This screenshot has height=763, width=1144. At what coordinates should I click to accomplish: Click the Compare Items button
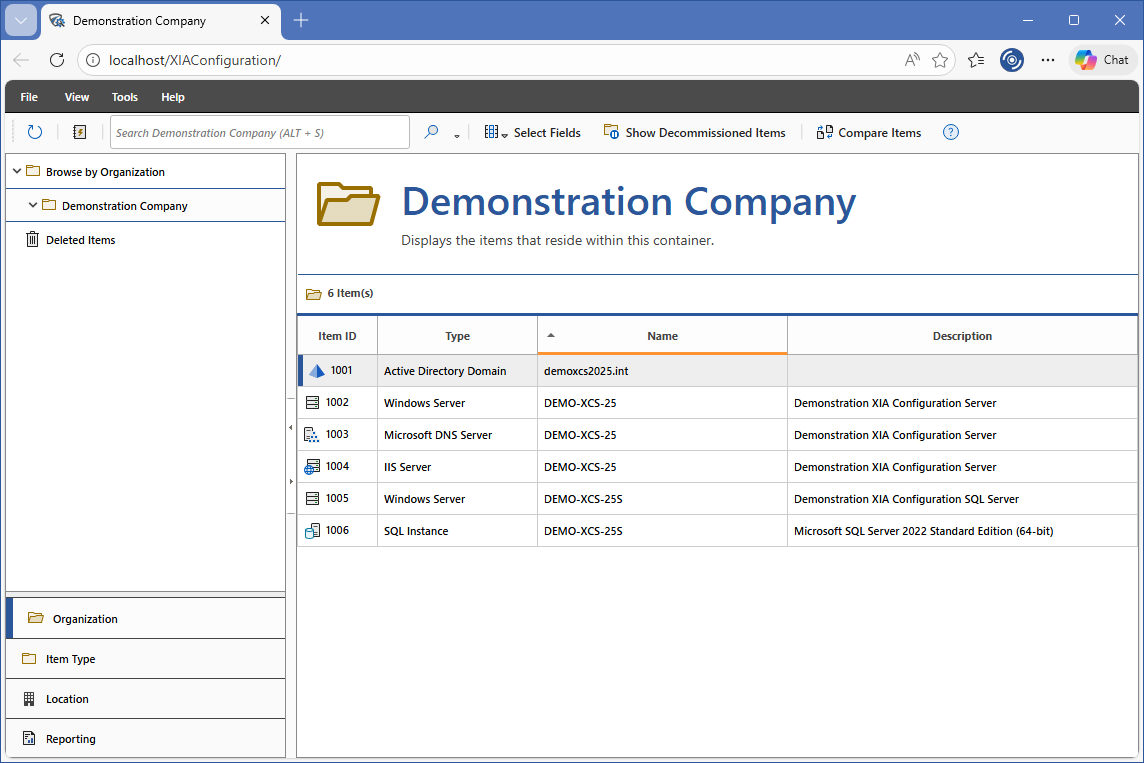click(869, 132)
